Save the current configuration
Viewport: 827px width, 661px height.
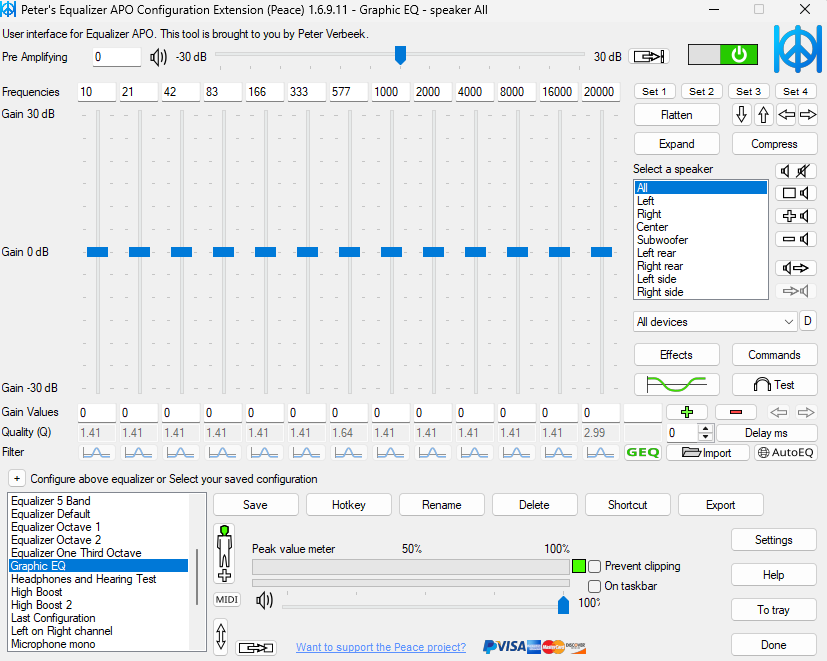point(255,504)
